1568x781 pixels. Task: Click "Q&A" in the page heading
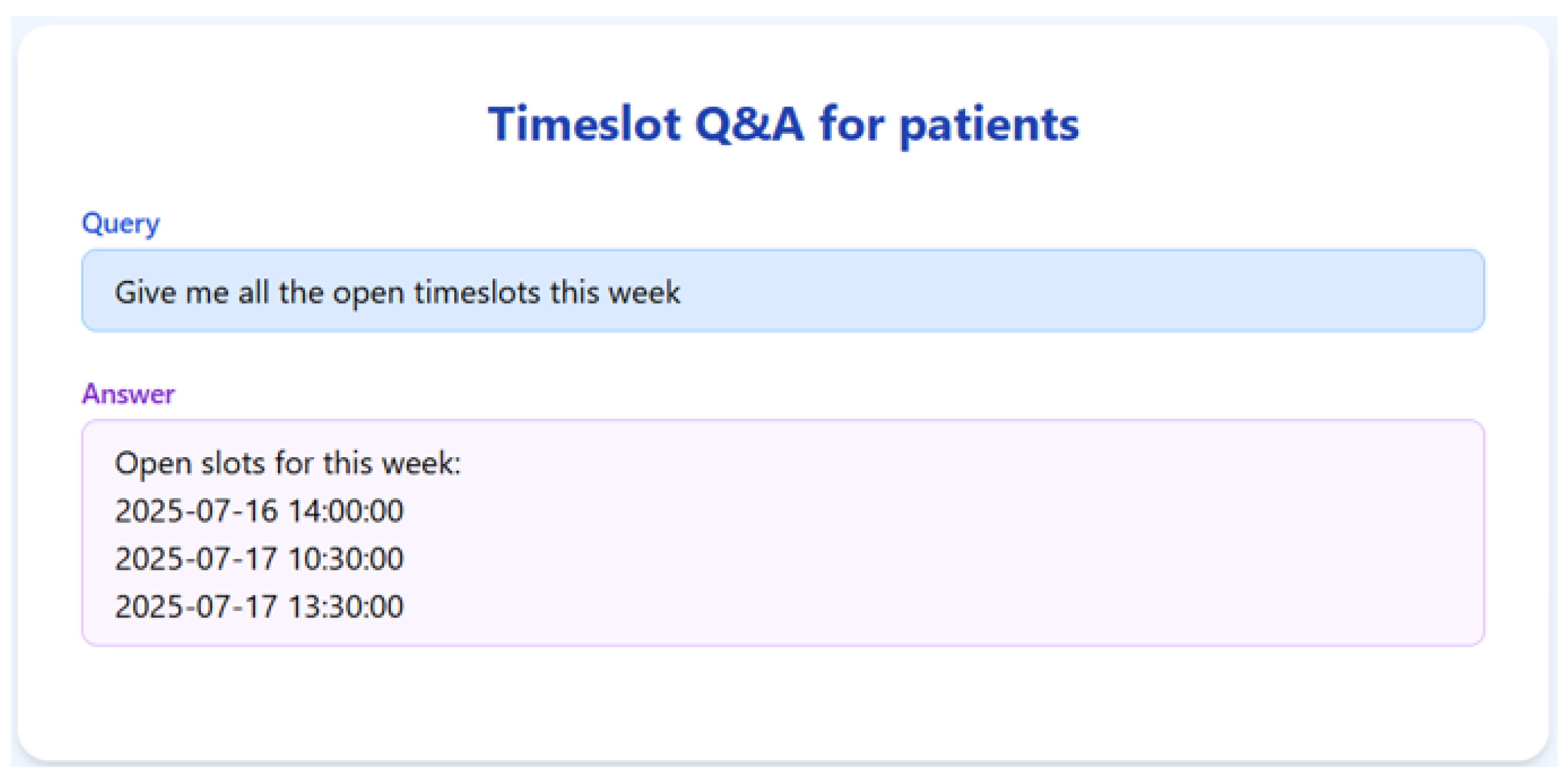tap(749, 124)
